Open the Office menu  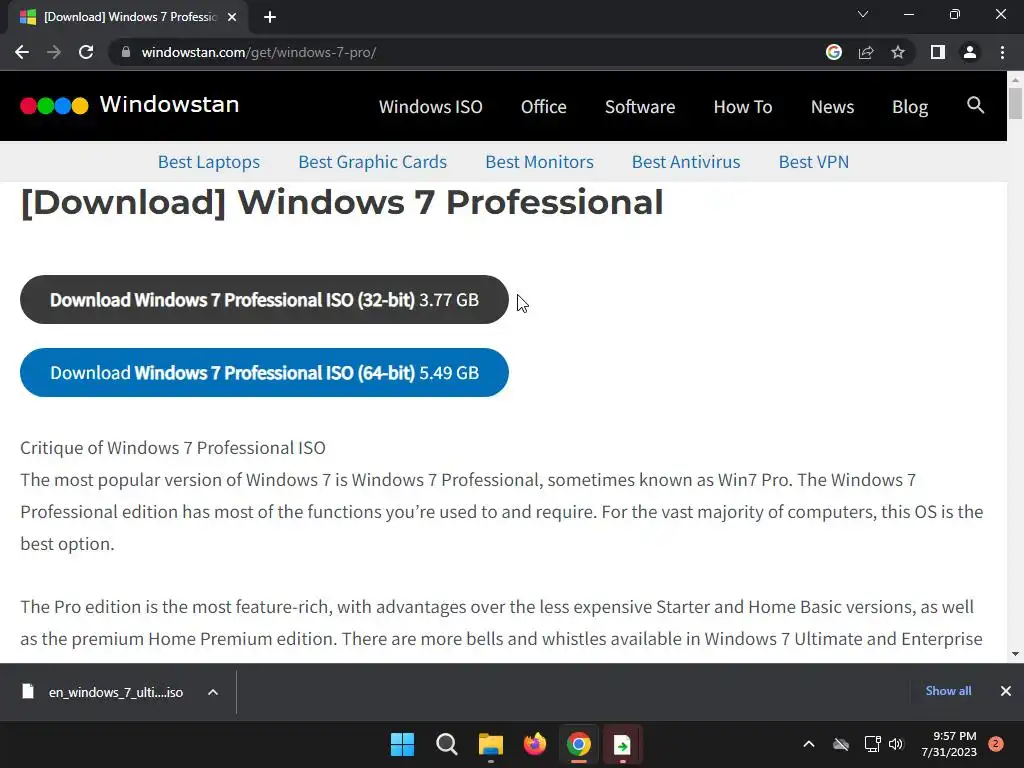pos(543,106)
